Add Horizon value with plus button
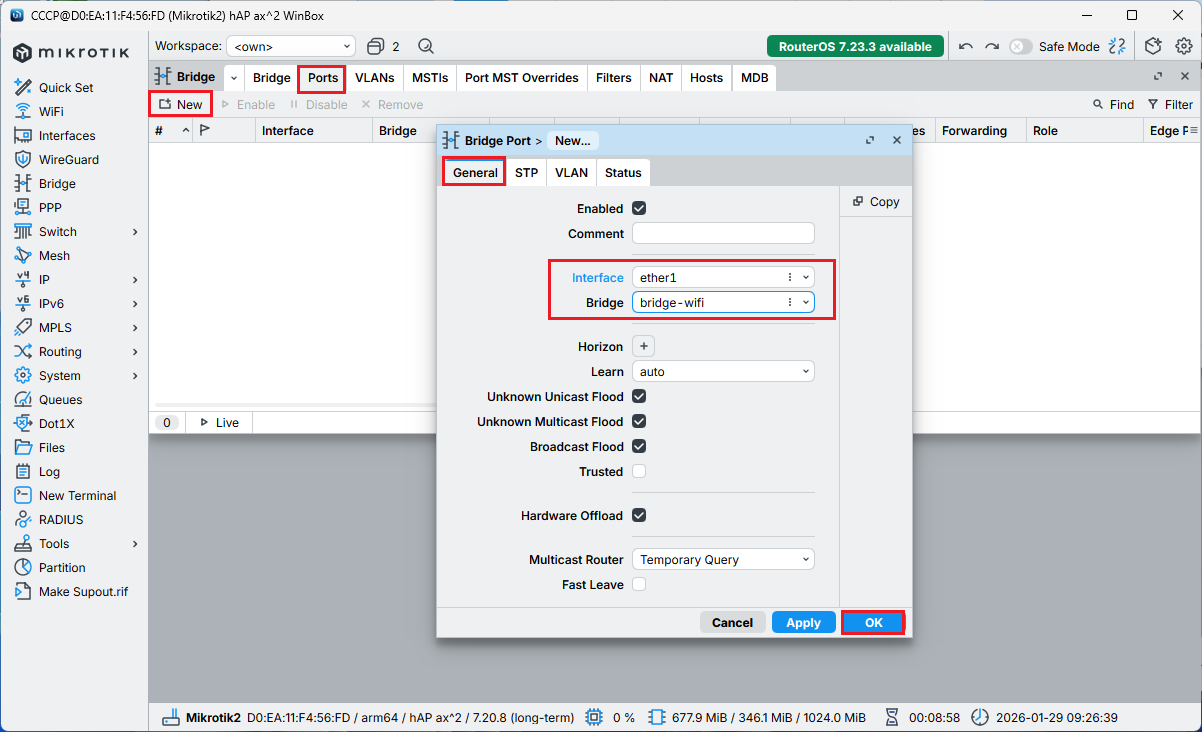1202x732 pixels. (644, 347)
